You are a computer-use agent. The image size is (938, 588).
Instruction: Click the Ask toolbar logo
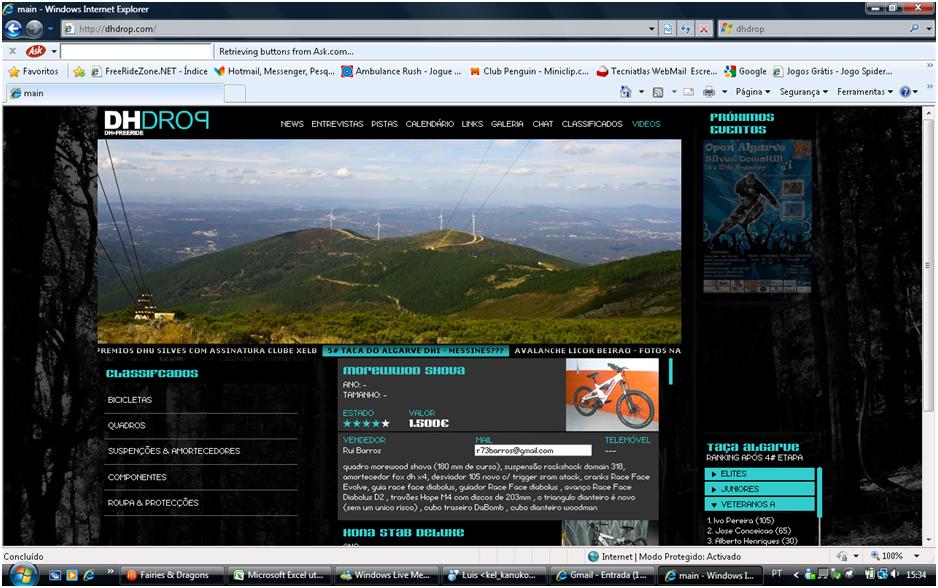[x=36, y=51]
